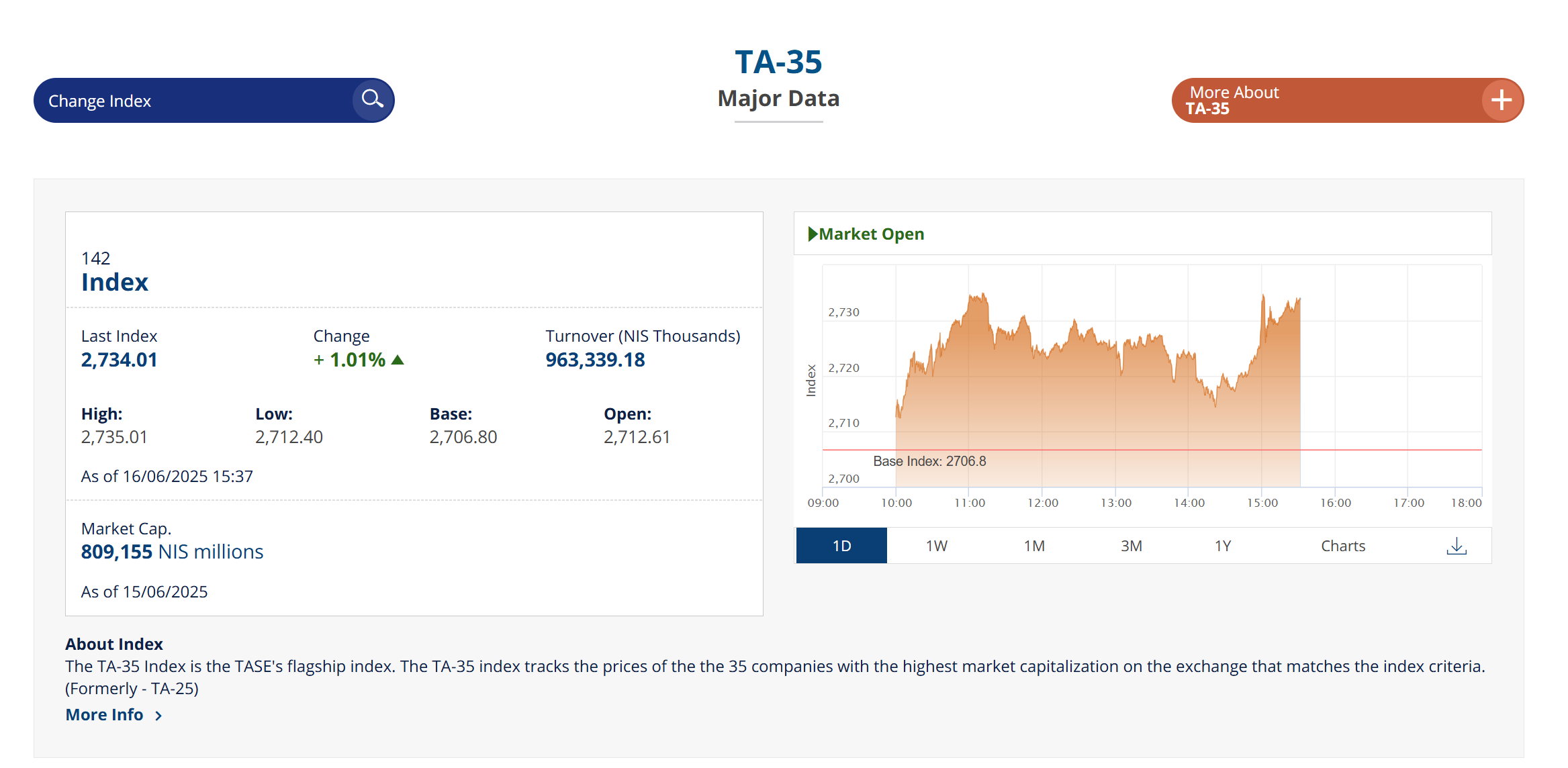Click the High value 2,735.01
This screenshot has height=768, width=1568.
pyautogui.click(x=114, y=437)
